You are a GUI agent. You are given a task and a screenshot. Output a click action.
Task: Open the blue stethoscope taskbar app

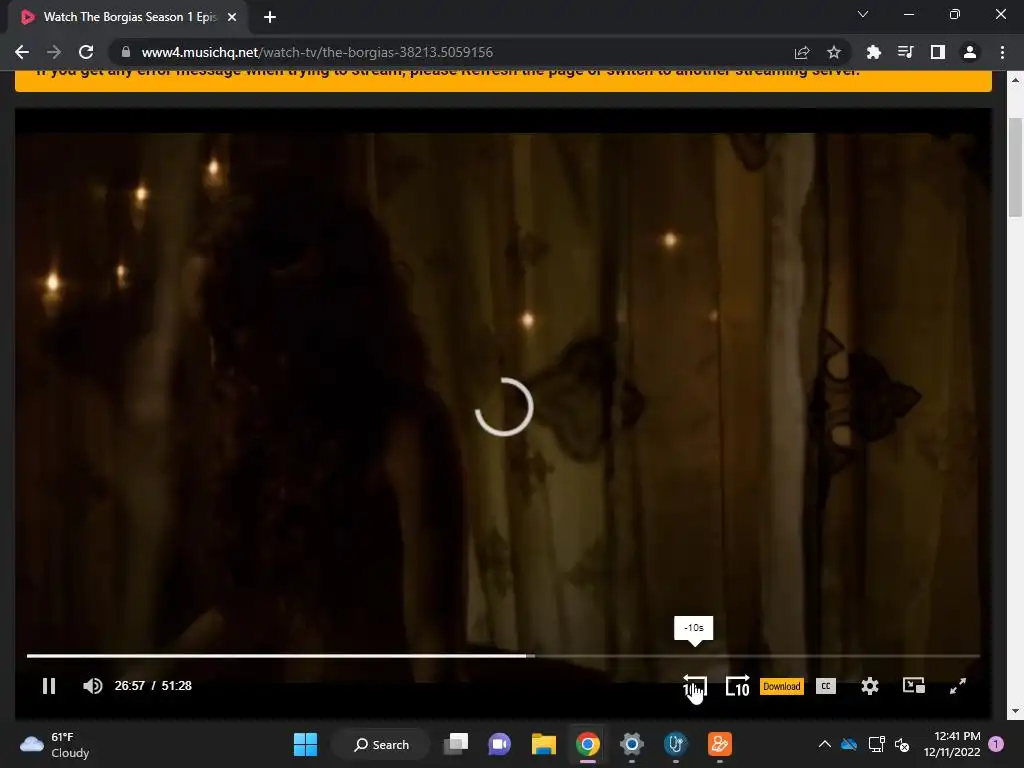pyautogui.click(x=676, y=744)
